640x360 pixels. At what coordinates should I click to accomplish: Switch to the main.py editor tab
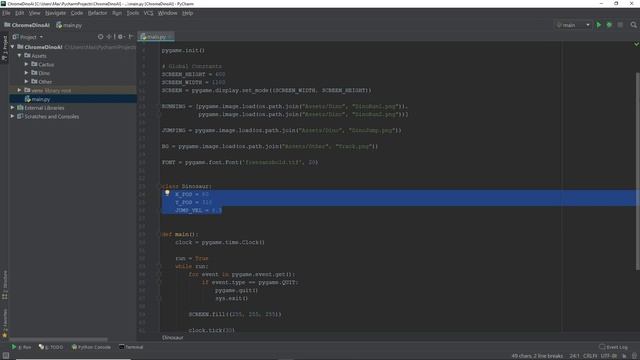point(156,37)
